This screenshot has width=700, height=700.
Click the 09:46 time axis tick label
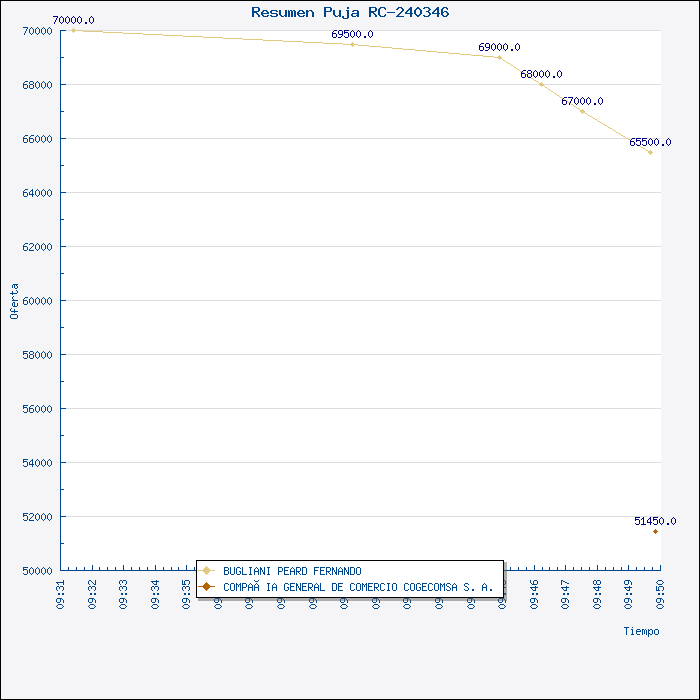534,591
